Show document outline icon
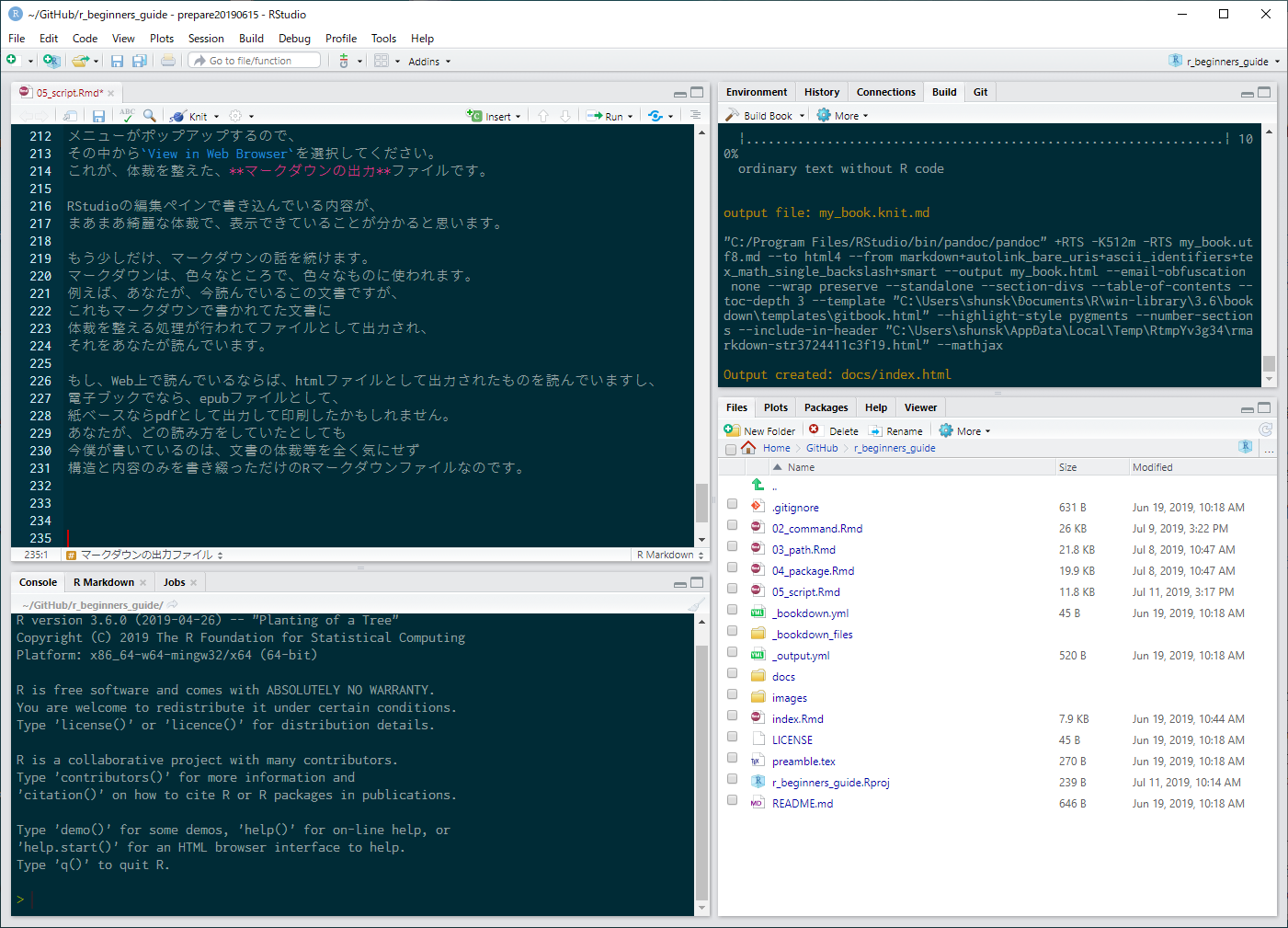This screenshot has height=928, width=1288. coord(695,116)
